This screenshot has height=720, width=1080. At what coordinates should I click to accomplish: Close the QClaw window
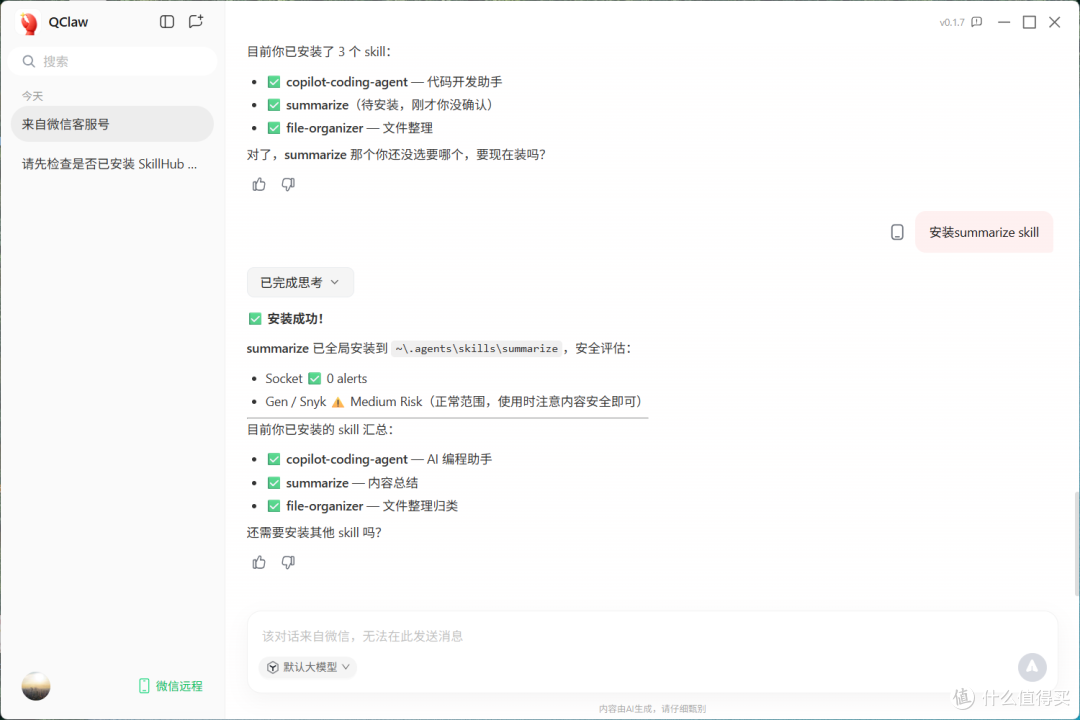point(1055,22)
